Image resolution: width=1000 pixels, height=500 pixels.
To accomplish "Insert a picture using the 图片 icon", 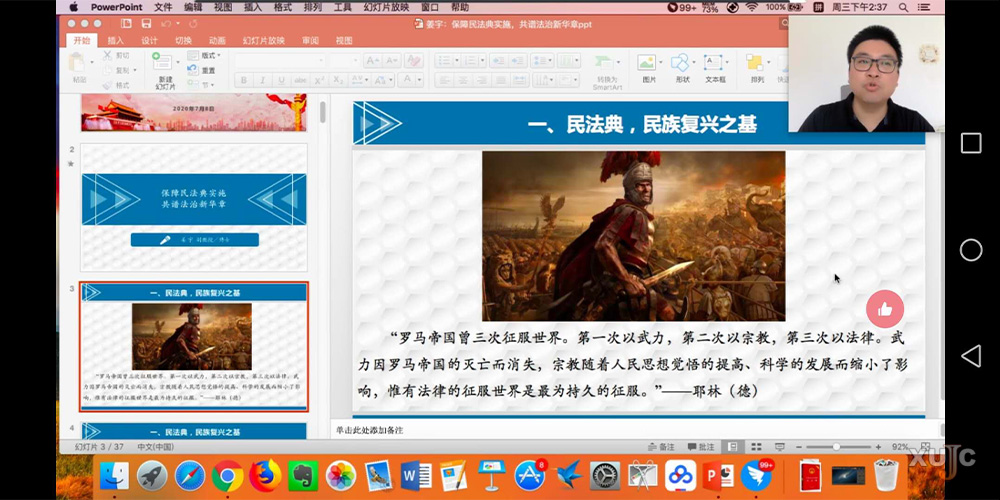I will point(648,63).
